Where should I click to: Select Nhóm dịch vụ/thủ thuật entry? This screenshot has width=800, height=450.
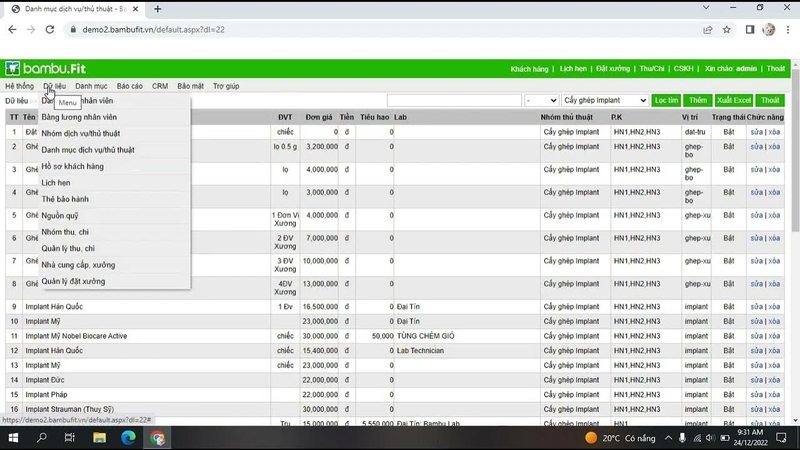pyautogui.click(x=81, y=133)
